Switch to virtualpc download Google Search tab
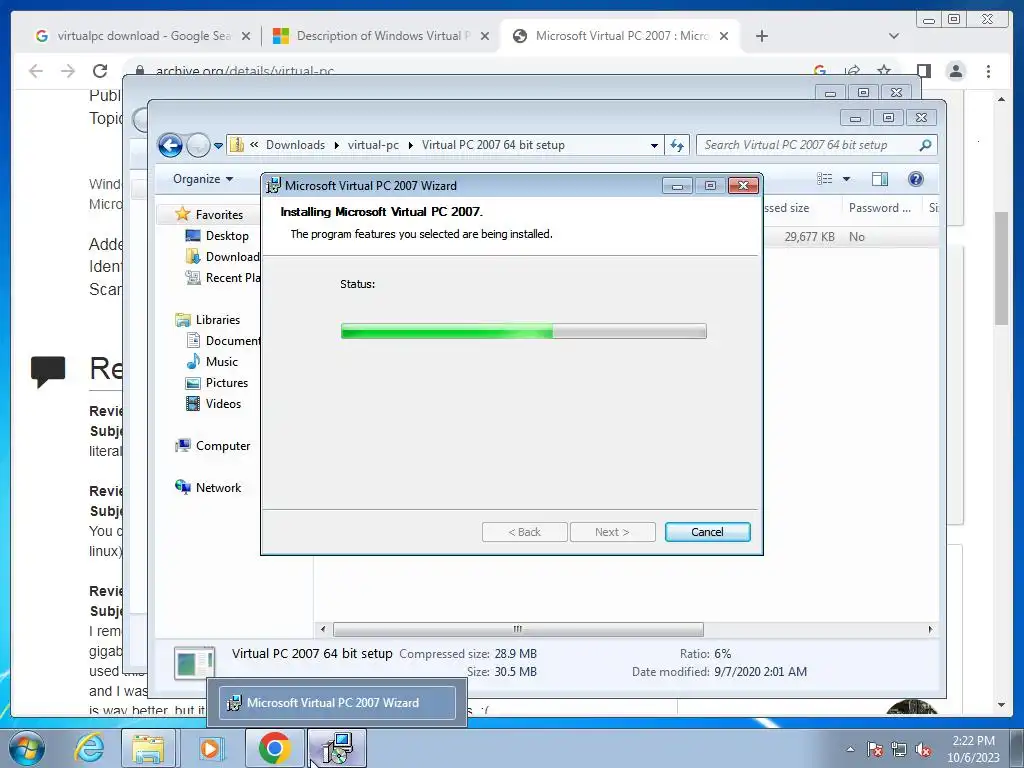 pyautogui.click(x=143, y=36)
